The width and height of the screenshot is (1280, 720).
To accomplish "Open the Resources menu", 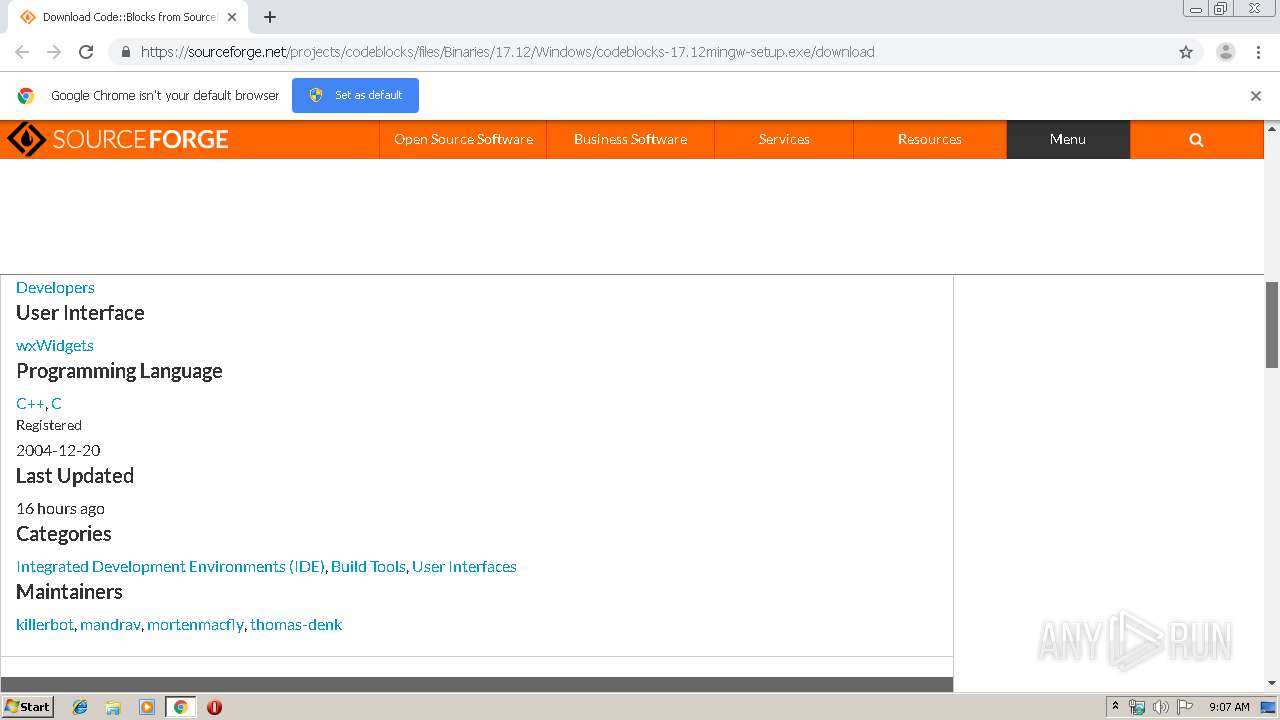I will tap(930, 140).
